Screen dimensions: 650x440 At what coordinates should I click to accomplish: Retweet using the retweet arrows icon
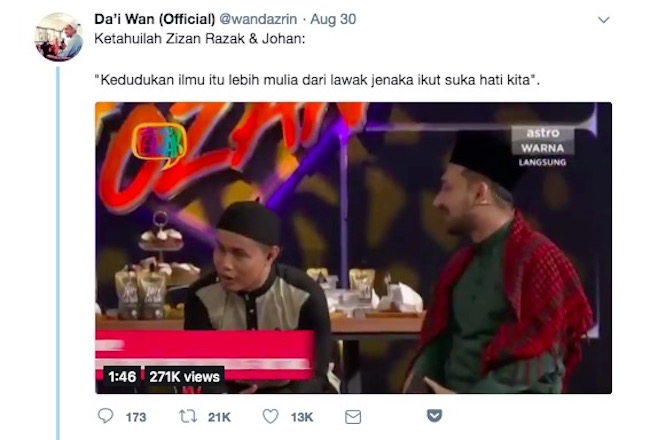click(x=188, y=416)
